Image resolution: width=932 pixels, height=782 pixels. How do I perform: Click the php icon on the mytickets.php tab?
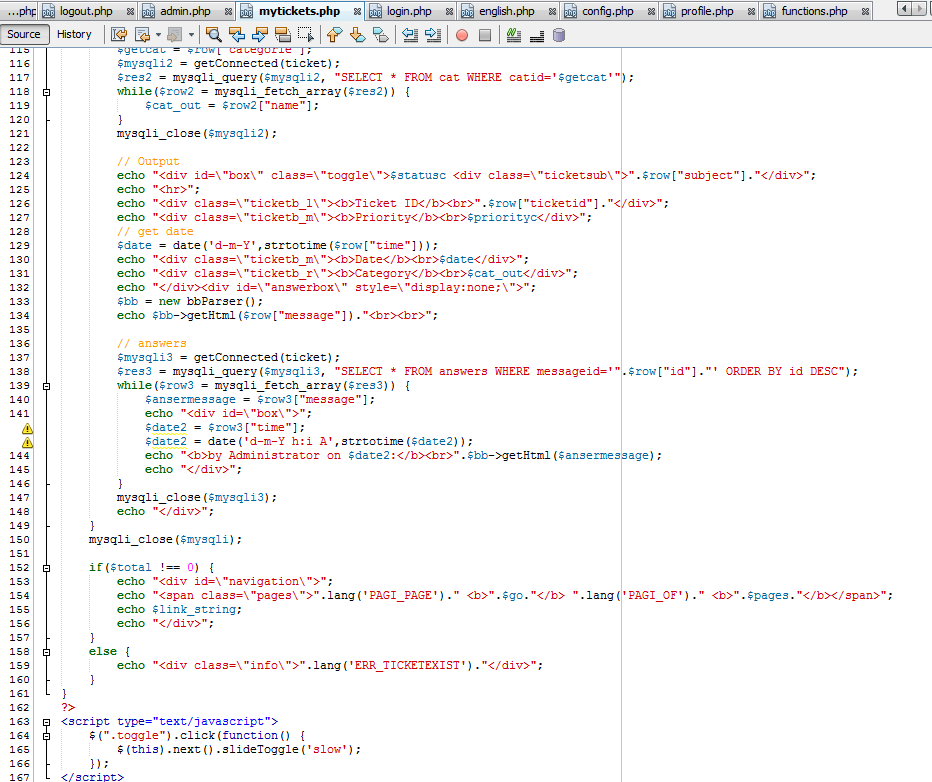point(247,11)
